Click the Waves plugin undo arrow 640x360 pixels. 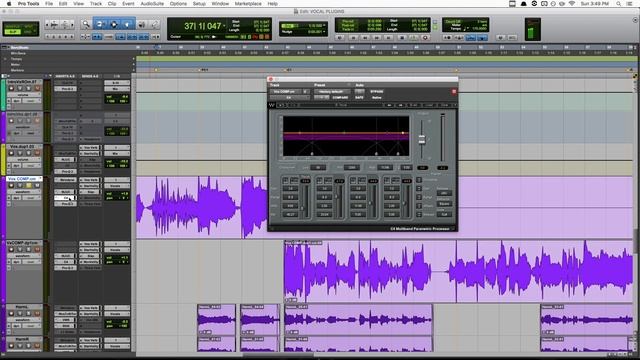[280, 105]
